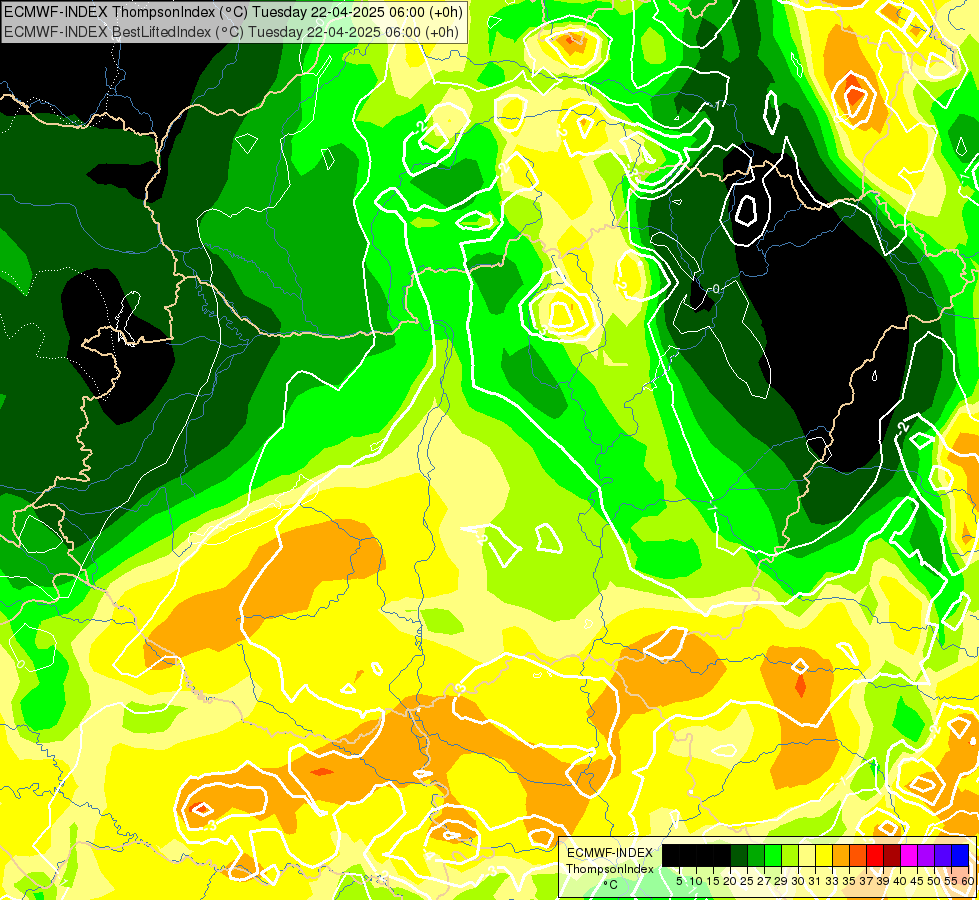This screenshot has width=979, height=900.
Task: Click the legend value 60
Action: click(968, 881)
